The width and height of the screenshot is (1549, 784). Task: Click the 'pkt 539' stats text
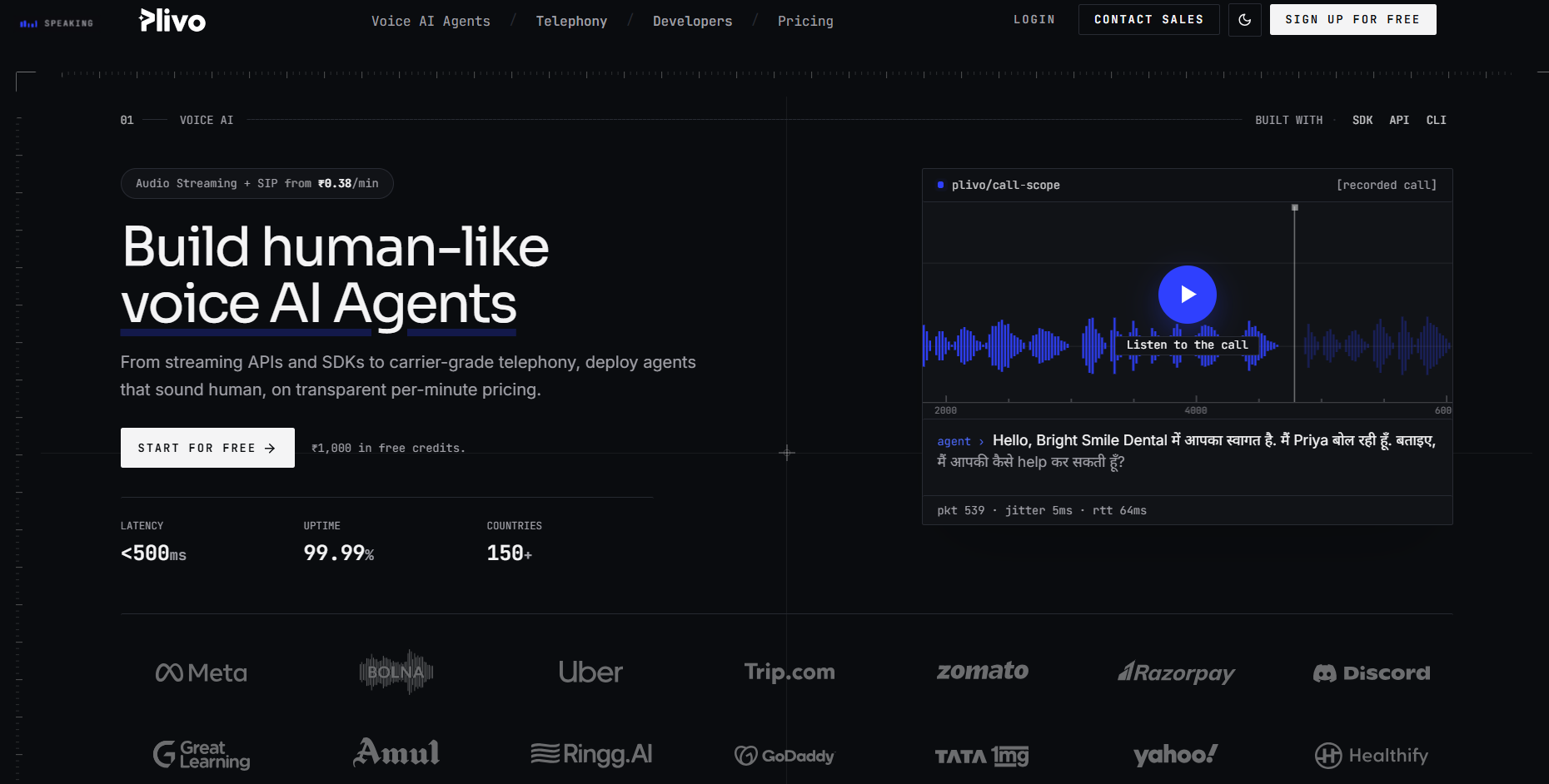(960, 510)
